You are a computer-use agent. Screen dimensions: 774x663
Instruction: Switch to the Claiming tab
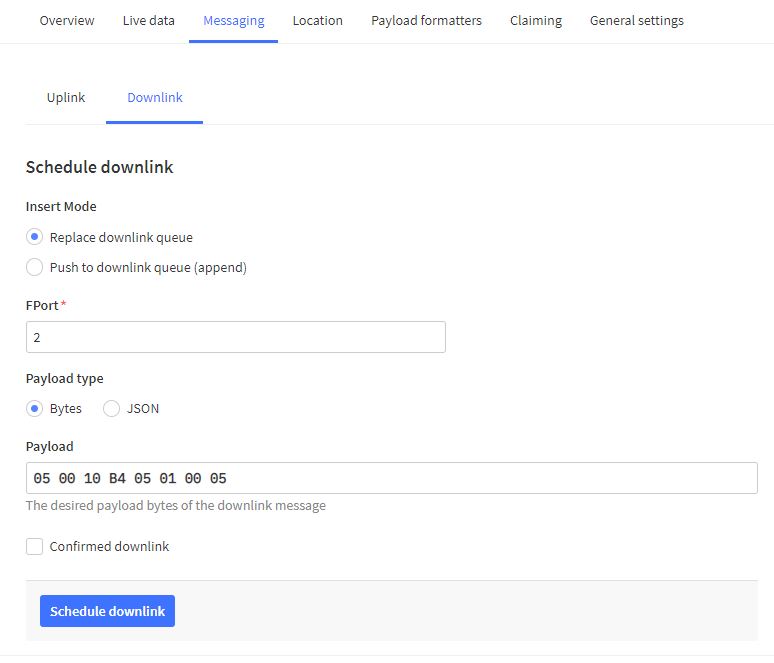tap(535, 21)
